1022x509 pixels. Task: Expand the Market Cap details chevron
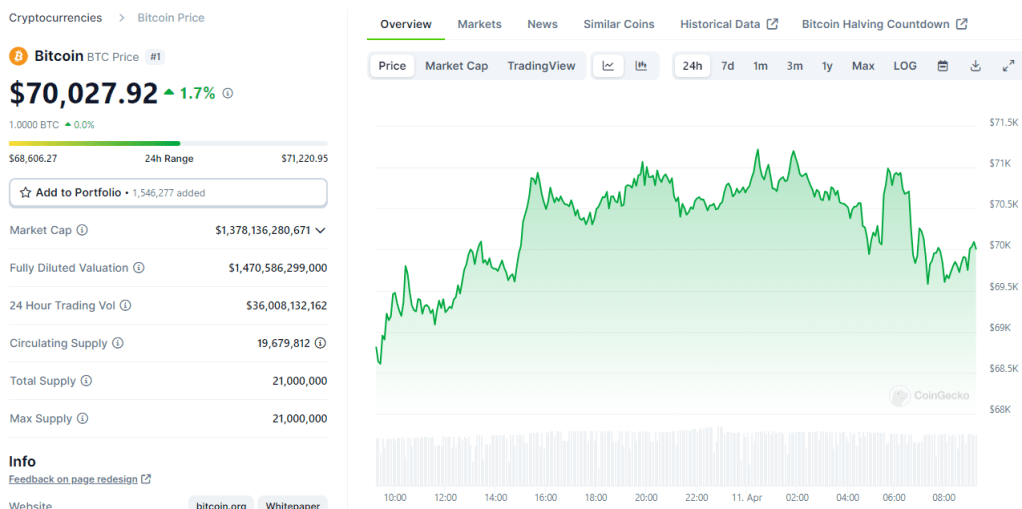[x=320, y=230]
